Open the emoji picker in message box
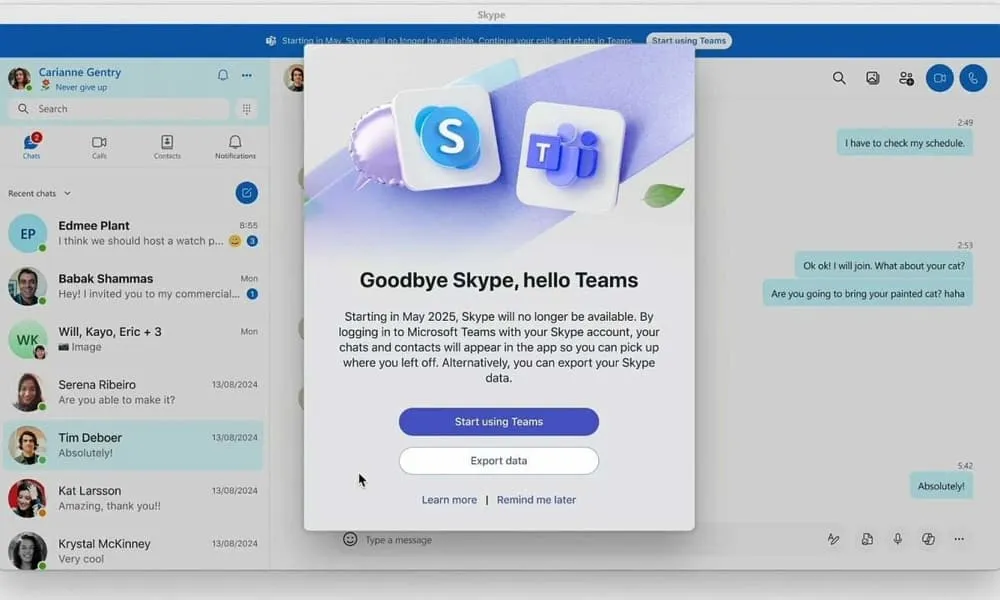1000x600 pixels. click(x=350, y=539)
